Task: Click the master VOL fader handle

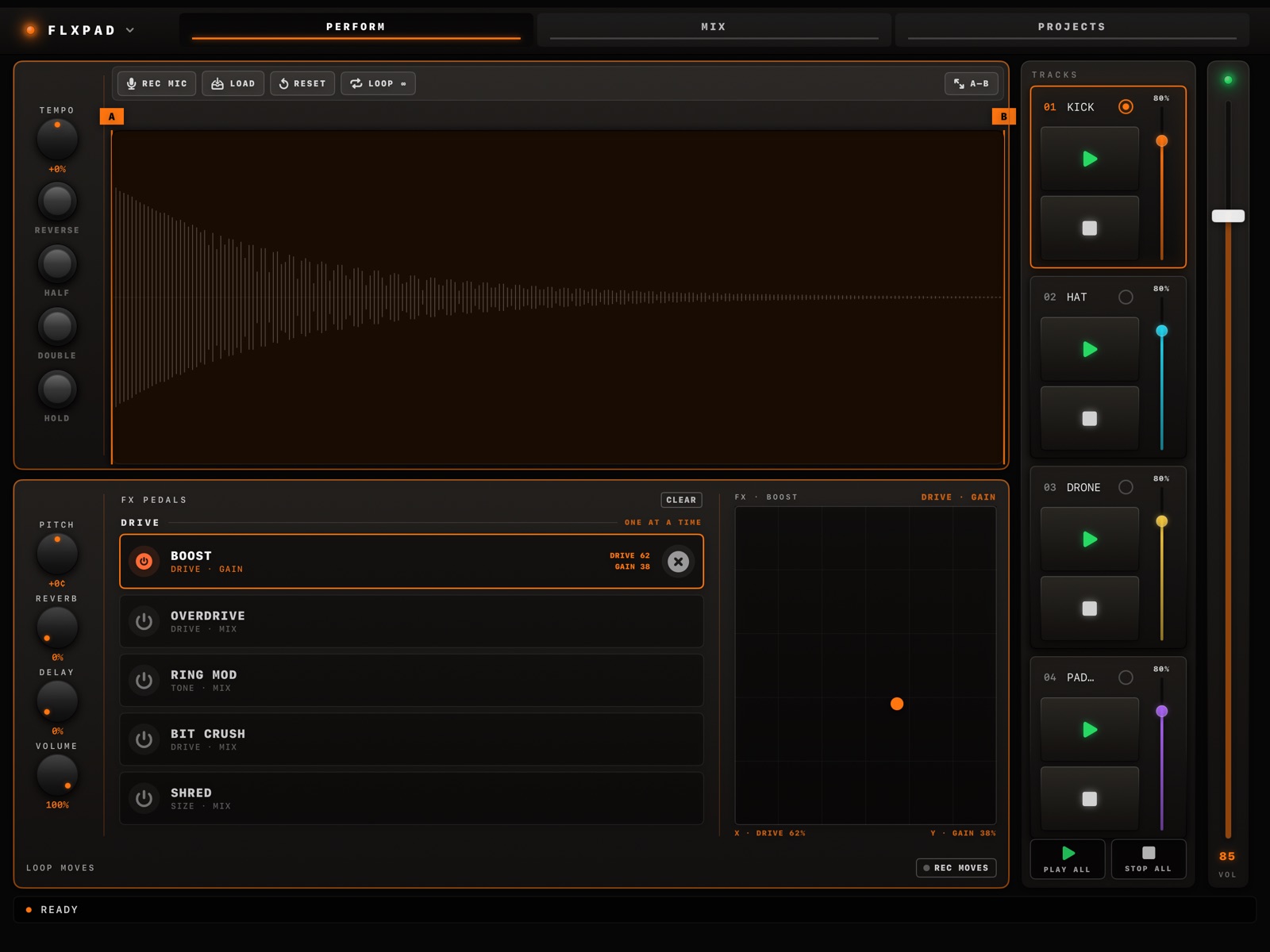Action: (x=1228, y=216)
